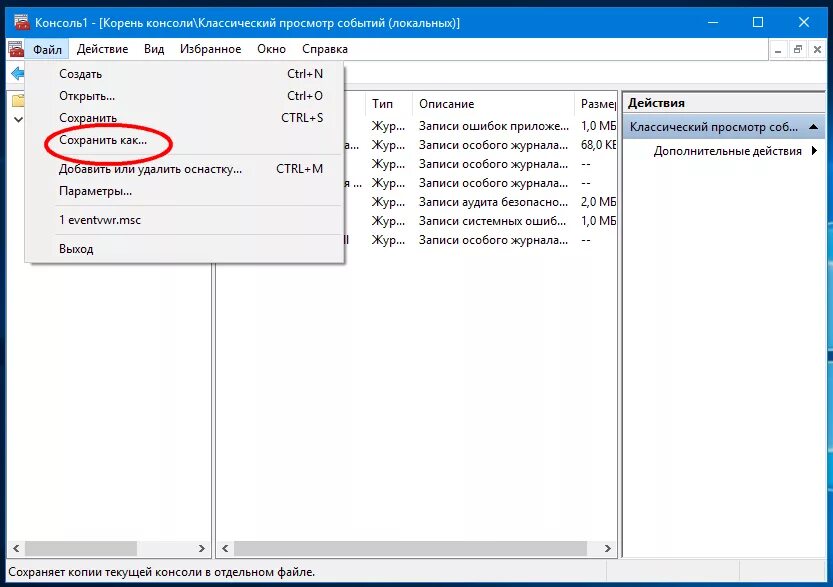Viewport: 833px width, 587px height.
Task: Collapse the tree node chevron in left pane
Action: tap(18, 120)
